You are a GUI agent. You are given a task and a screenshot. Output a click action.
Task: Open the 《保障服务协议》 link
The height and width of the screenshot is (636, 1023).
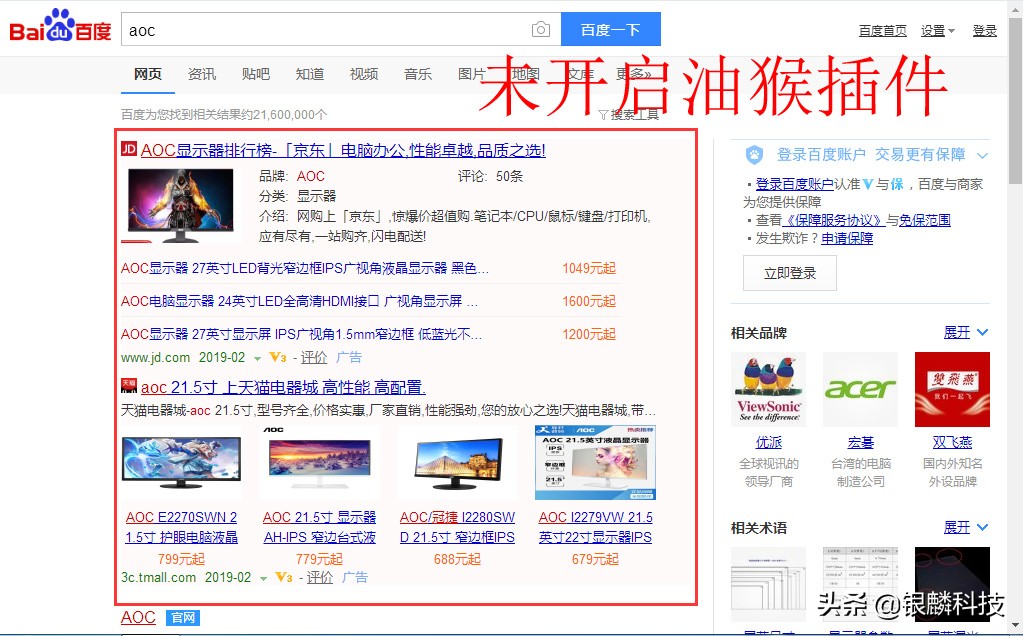click(x=833, y=220)
